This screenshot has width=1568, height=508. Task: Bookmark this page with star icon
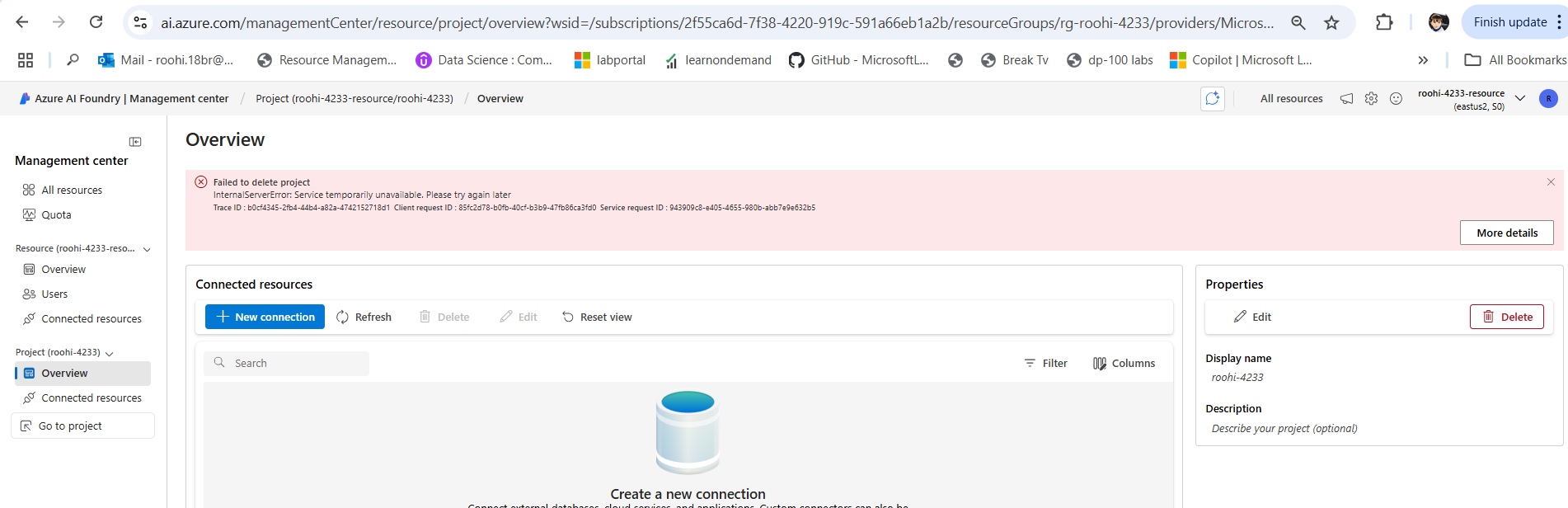click(1331, 22)
